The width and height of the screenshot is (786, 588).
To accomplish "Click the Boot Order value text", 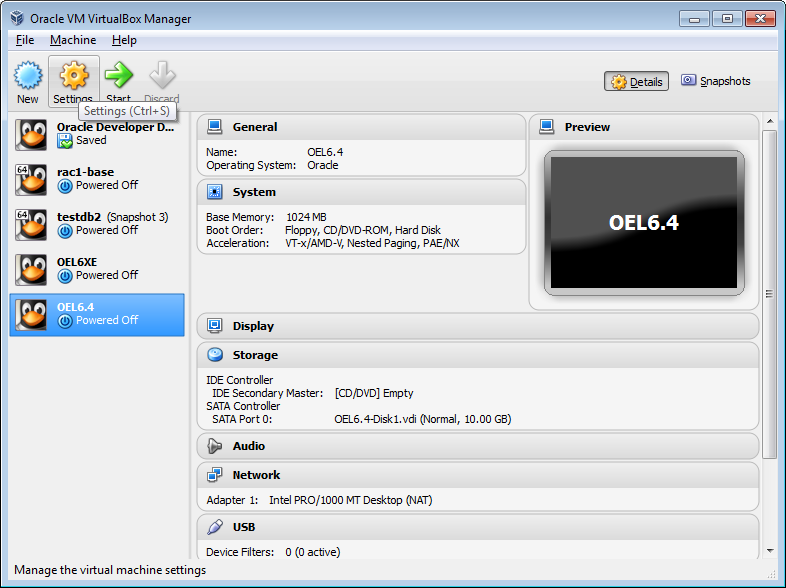I will [x=362, y=230].
